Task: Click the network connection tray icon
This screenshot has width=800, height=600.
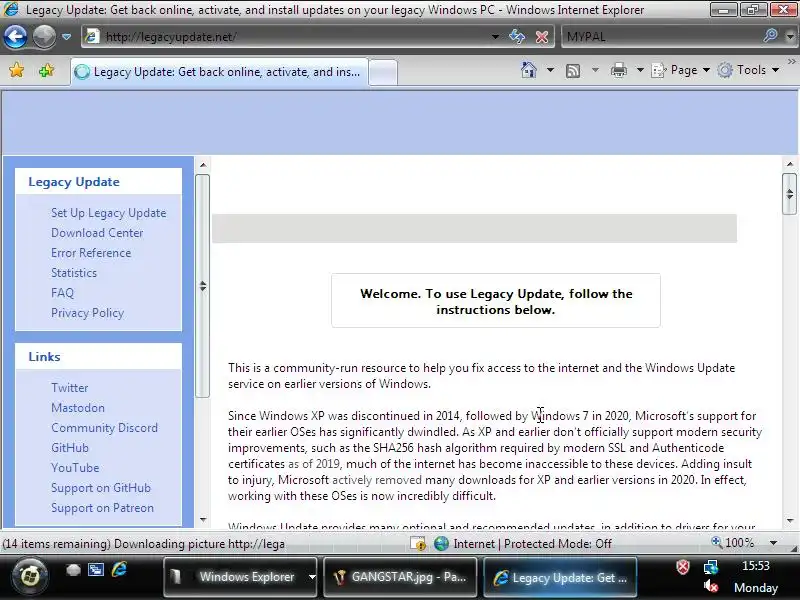Action: pos(711,567)
